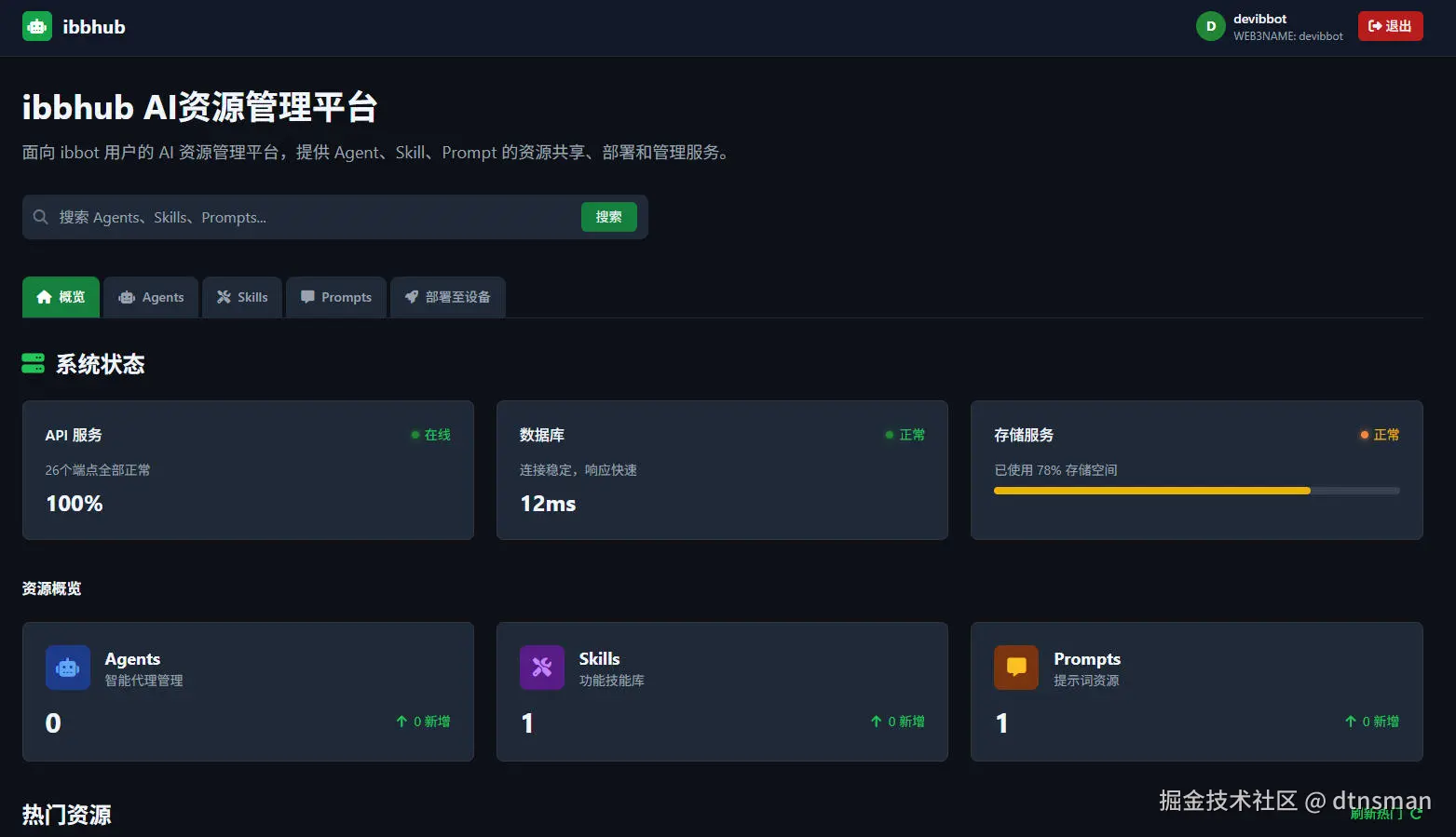This screenshot has width=1456, height=837.
Task: Click the green D avatar icon
Action: pos(1209,26)
